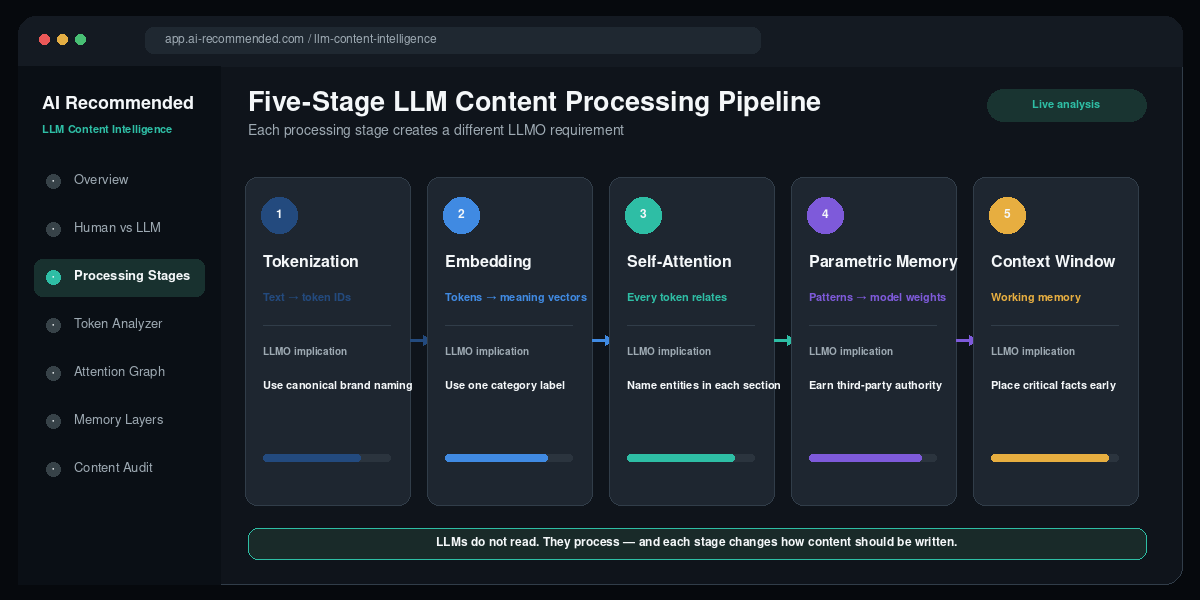The width and height of the screenshot is (1200, 600).
Task: Open the Memory Layers section
Action: (119, 420)
